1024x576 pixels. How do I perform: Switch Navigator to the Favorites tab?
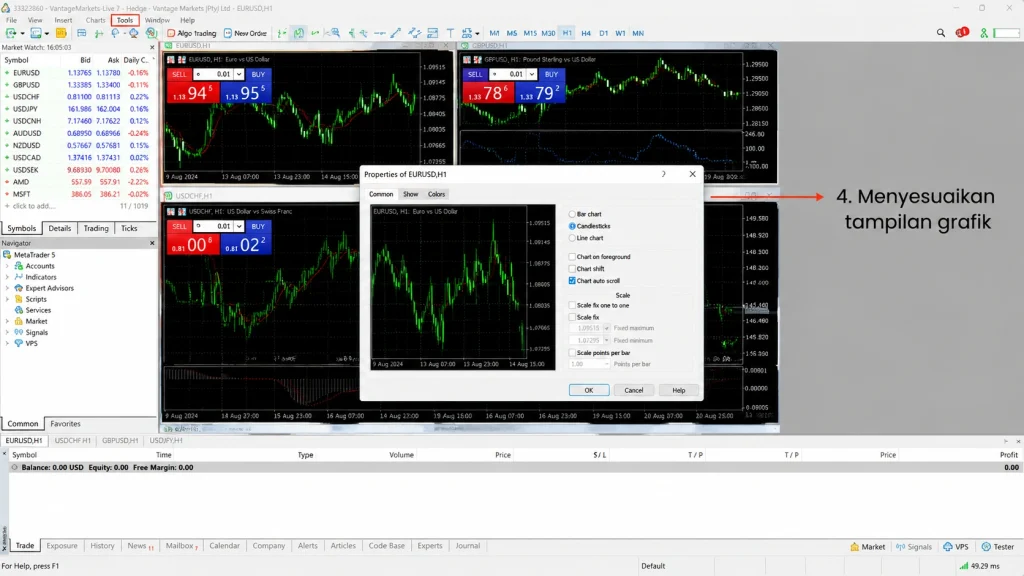tap(65, 424)
